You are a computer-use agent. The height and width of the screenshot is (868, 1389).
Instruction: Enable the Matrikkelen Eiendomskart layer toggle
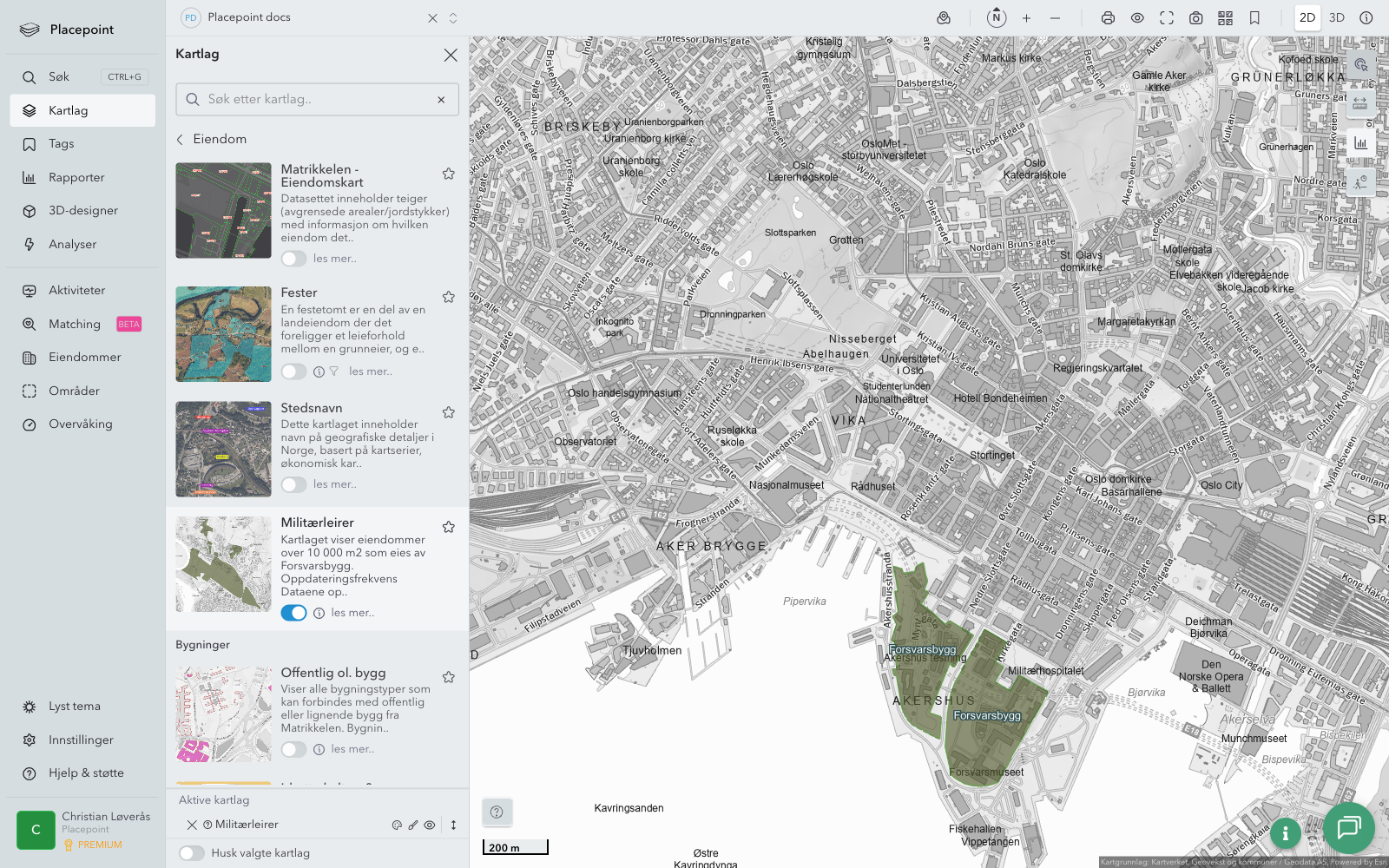tap(293, 259)
